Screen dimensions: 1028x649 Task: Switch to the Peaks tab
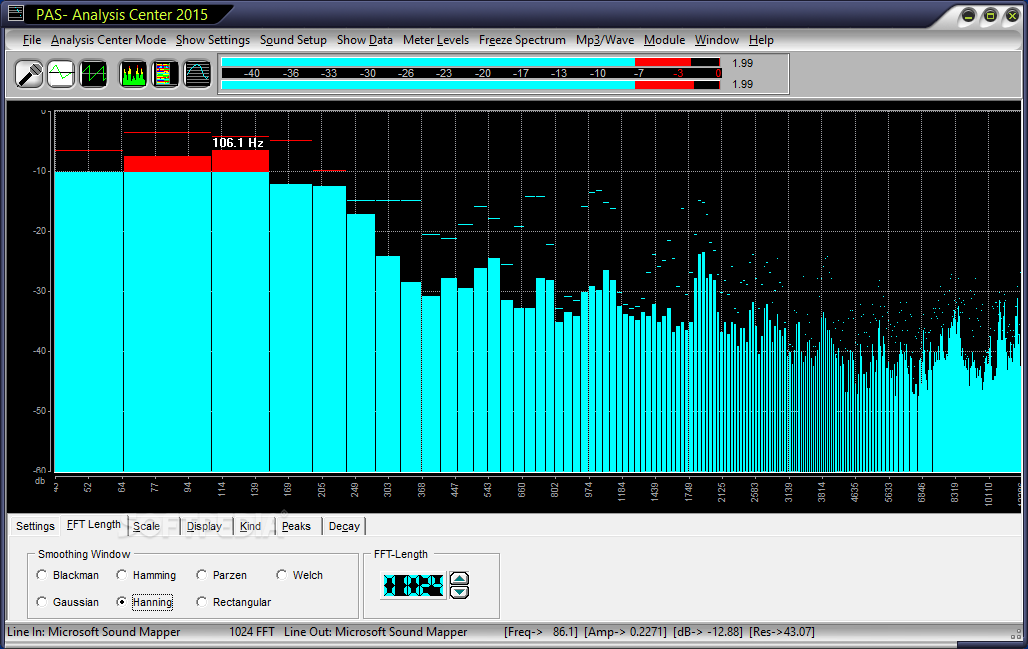click(x=296, y=526)
